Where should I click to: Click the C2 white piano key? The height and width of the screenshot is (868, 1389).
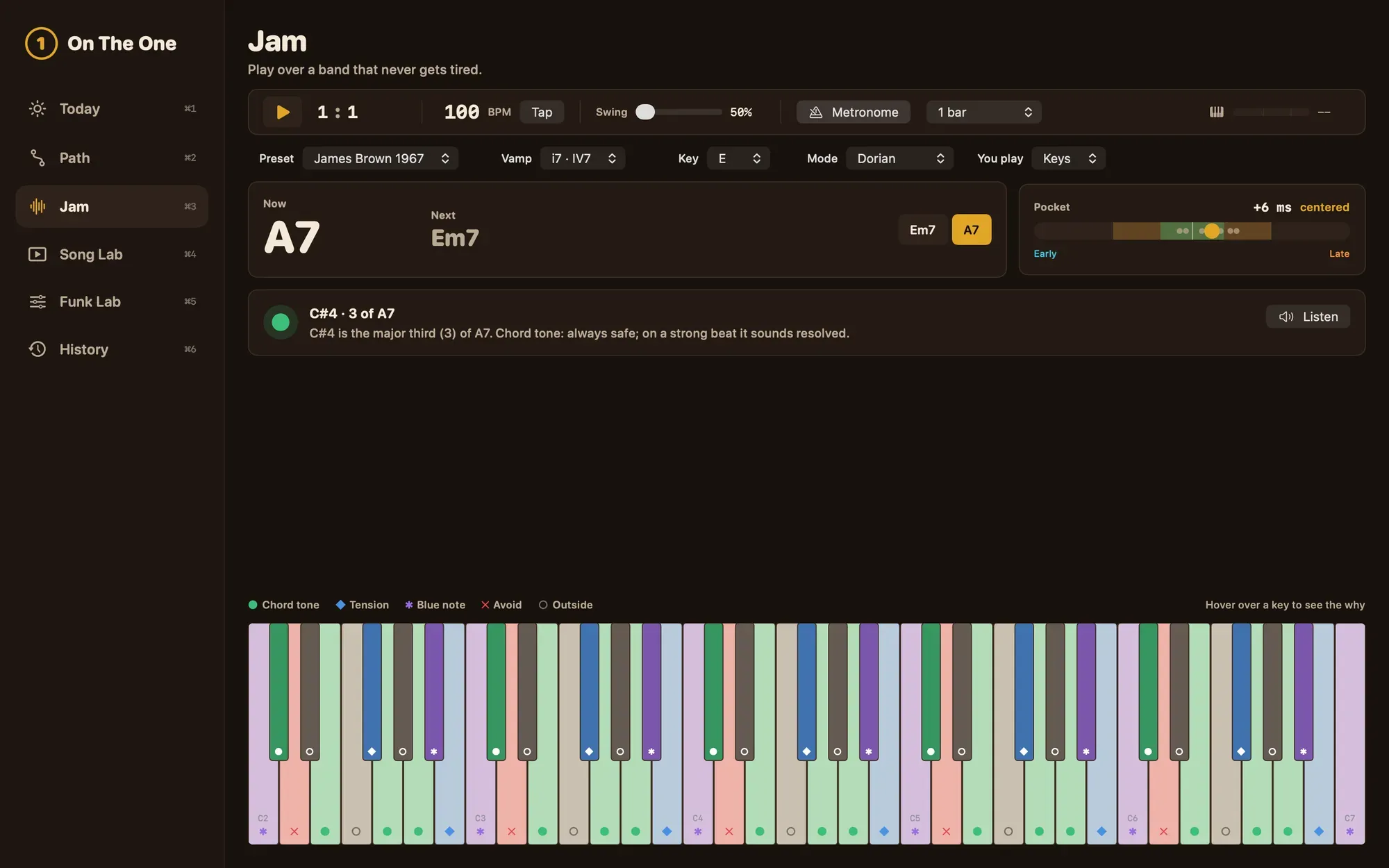coord(263,799)
